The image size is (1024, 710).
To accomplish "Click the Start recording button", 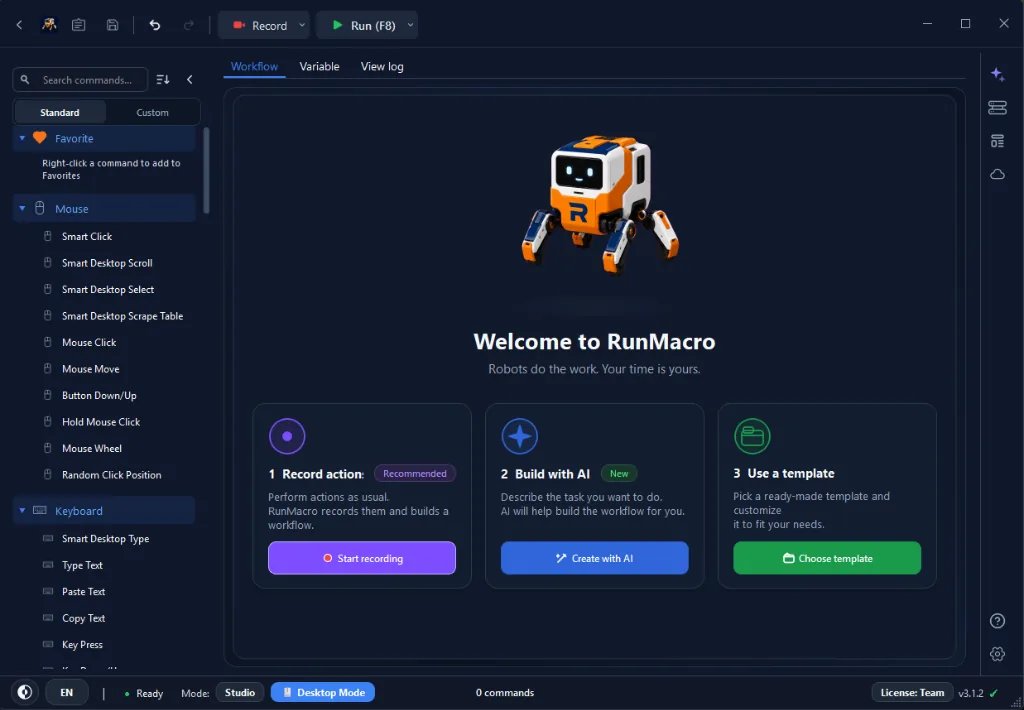I will (362, 558).
